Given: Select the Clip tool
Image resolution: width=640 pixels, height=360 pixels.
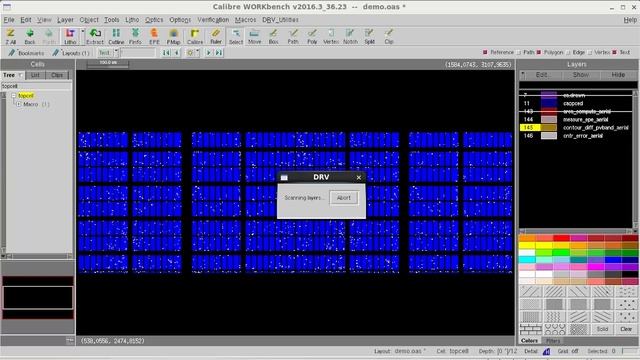Looking at the screenshot, I should tap(389, 36).
